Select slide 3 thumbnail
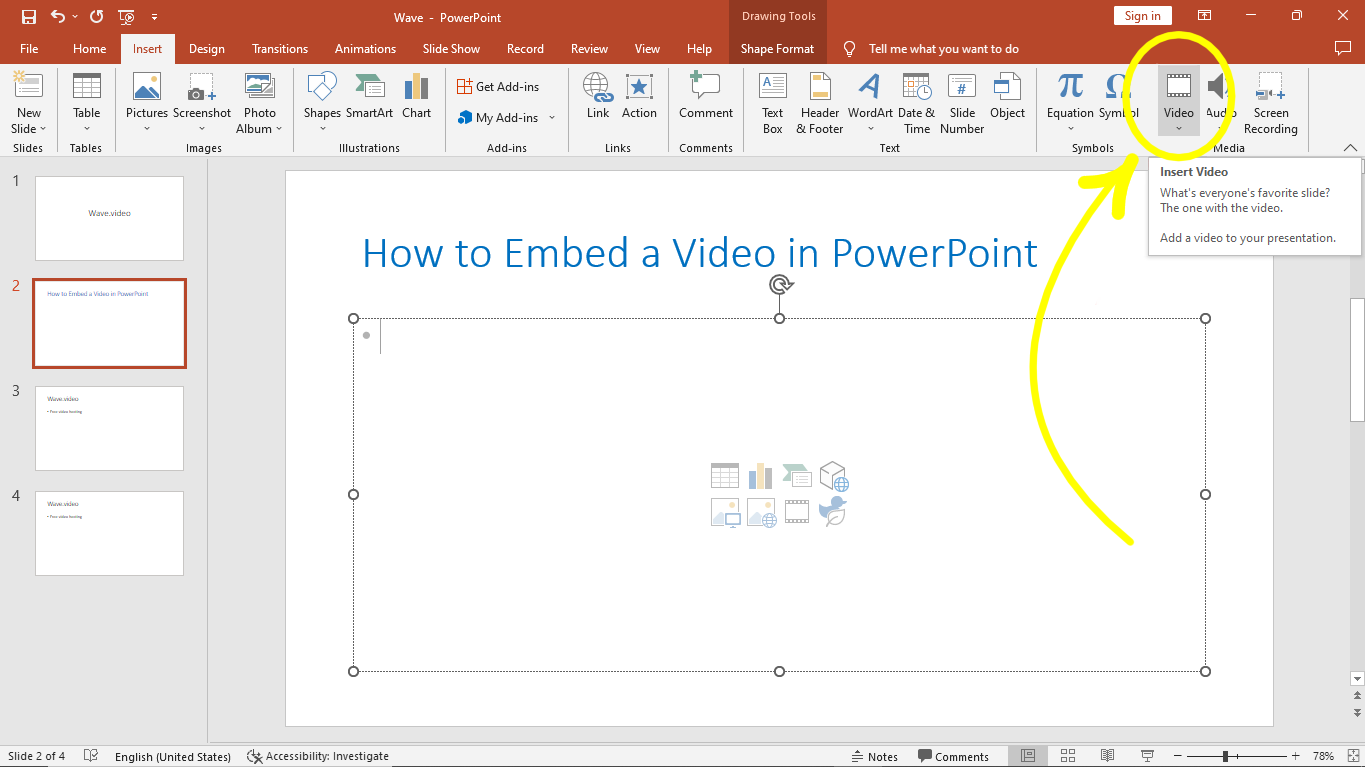1365x767 pixels. click(x=109, y=428)
